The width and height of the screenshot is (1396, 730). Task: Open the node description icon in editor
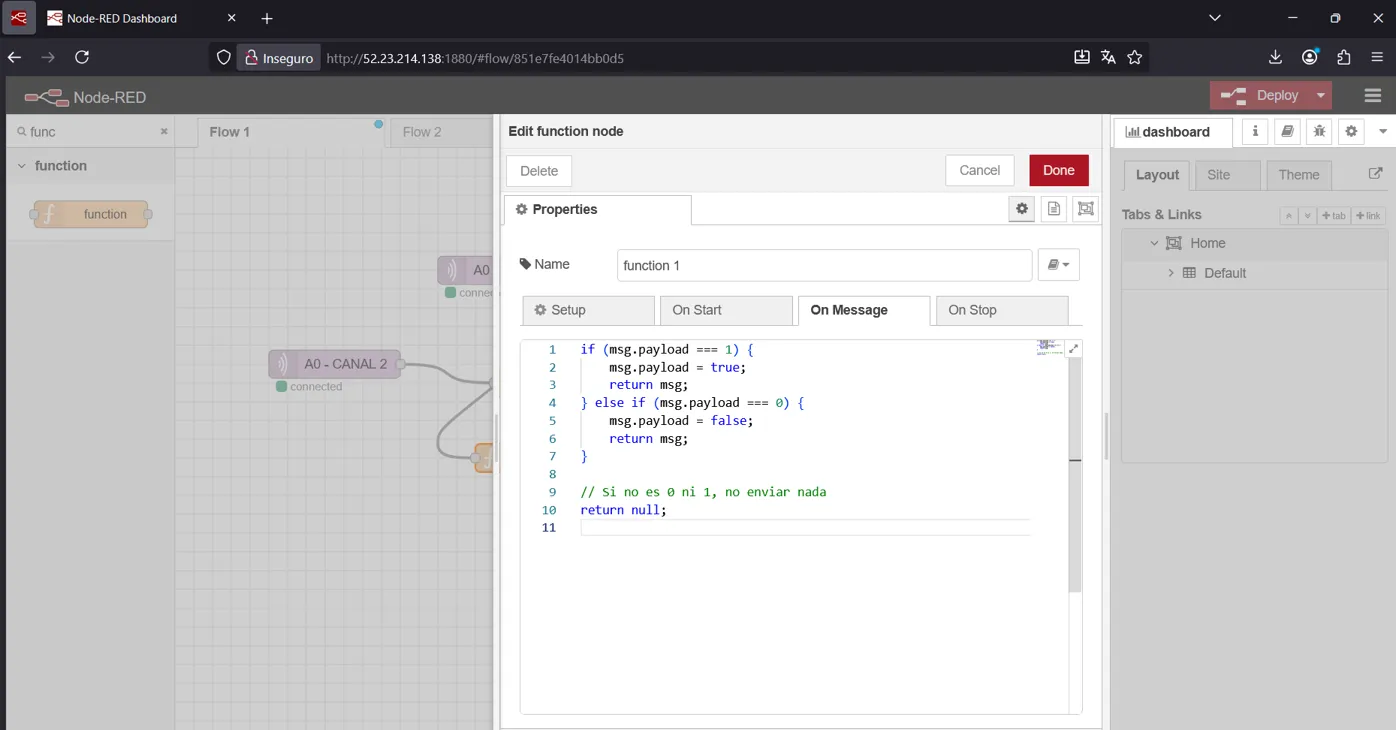(1053, 209)
